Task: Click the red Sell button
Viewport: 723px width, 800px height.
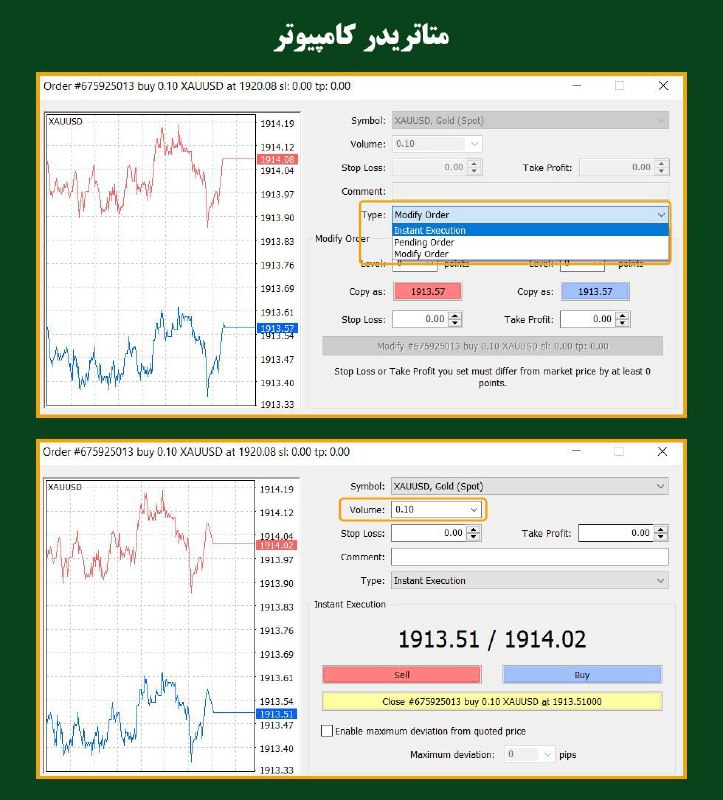Action: click(402, 674)
